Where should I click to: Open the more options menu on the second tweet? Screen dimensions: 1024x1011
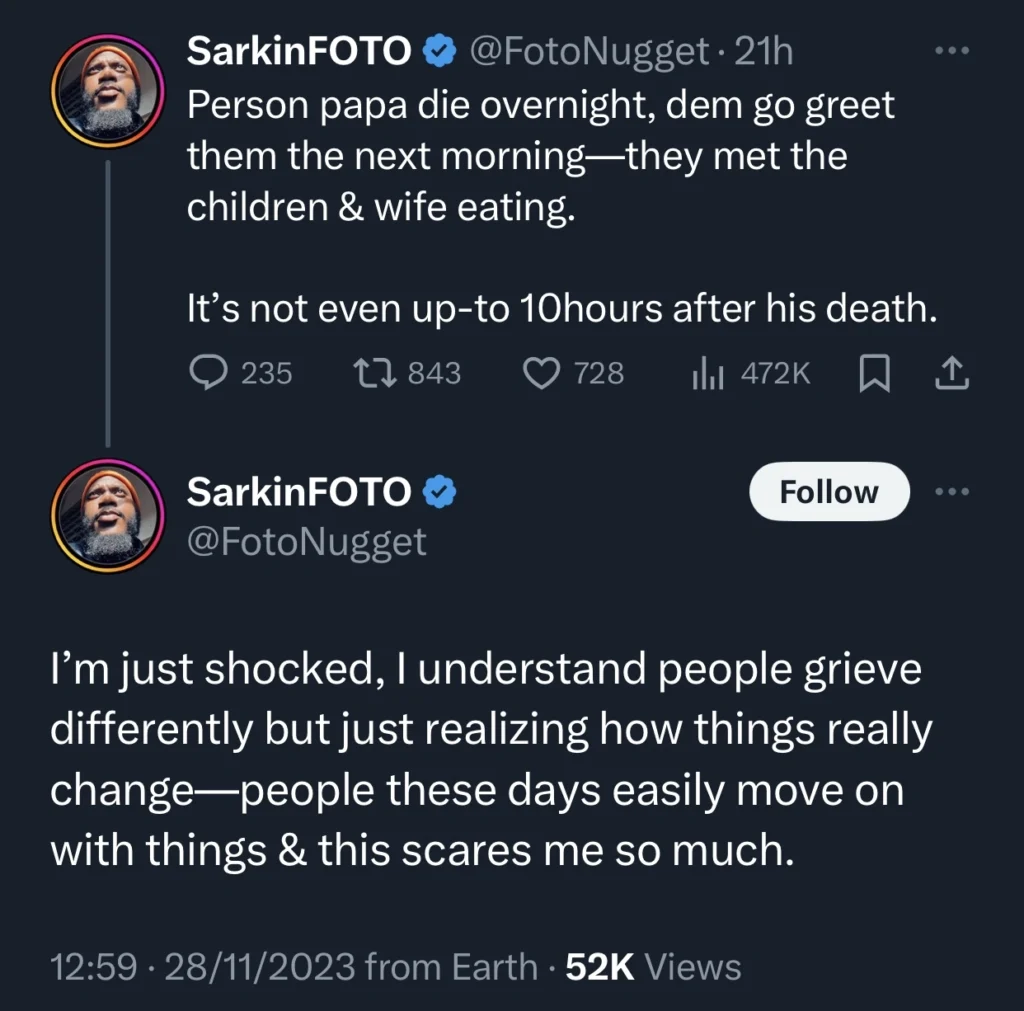pyautogui.click(x=952, y=491)
